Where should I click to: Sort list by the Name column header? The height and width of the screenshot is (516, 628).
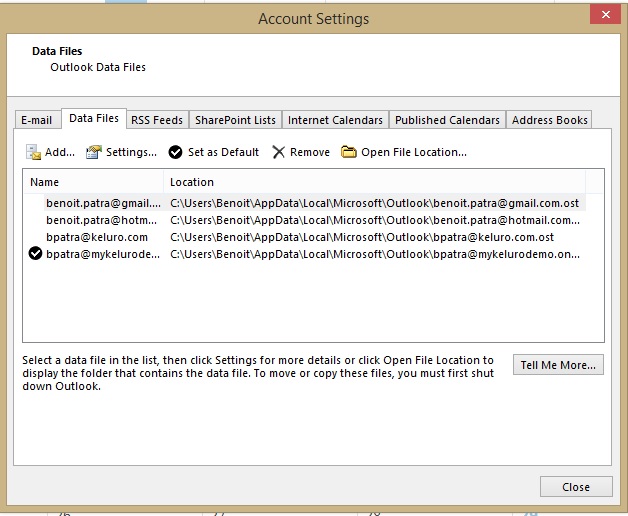[x=92, y=182]
